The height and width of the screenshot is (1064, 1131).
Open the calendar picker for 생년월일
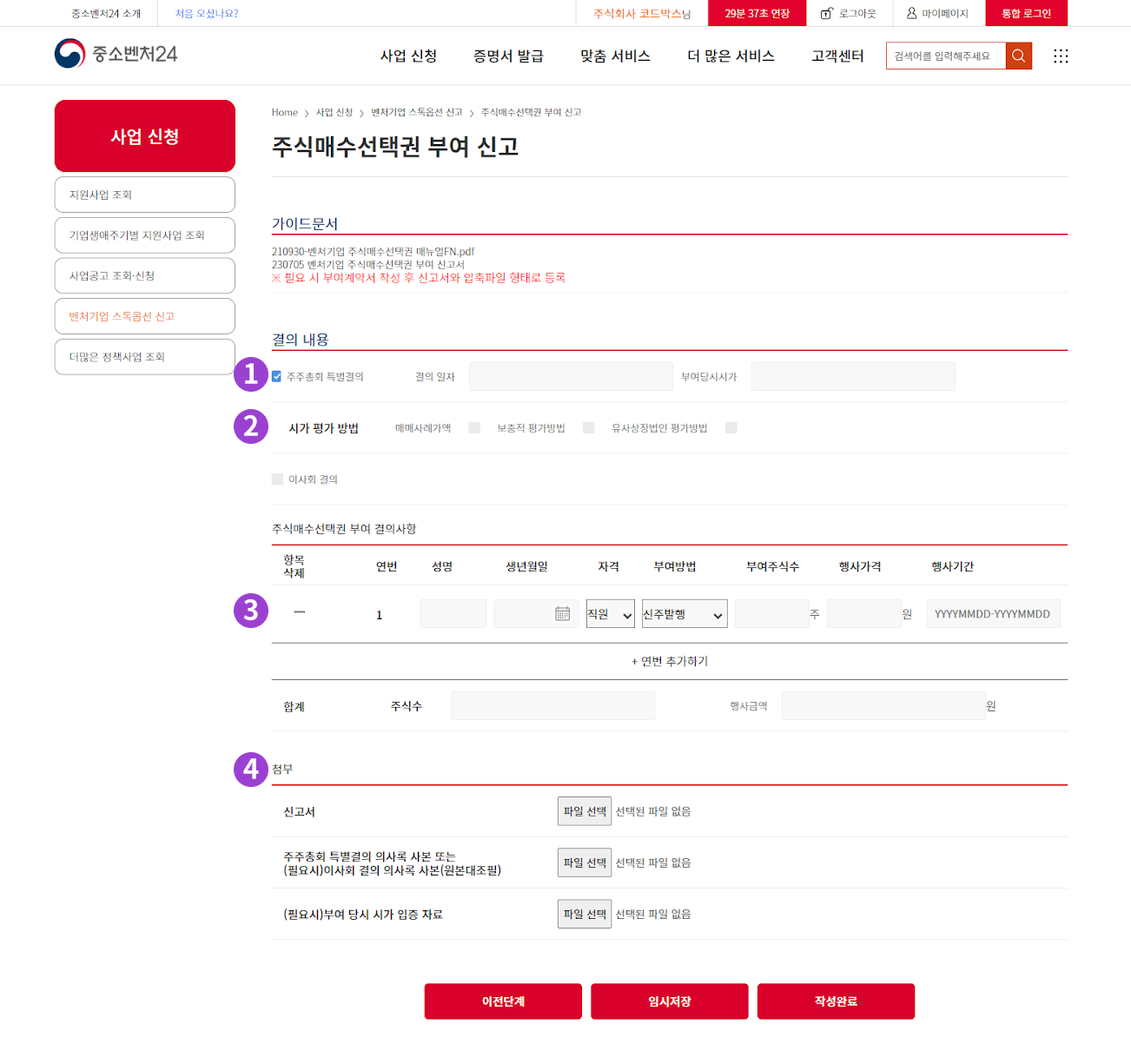coord(563,614)
